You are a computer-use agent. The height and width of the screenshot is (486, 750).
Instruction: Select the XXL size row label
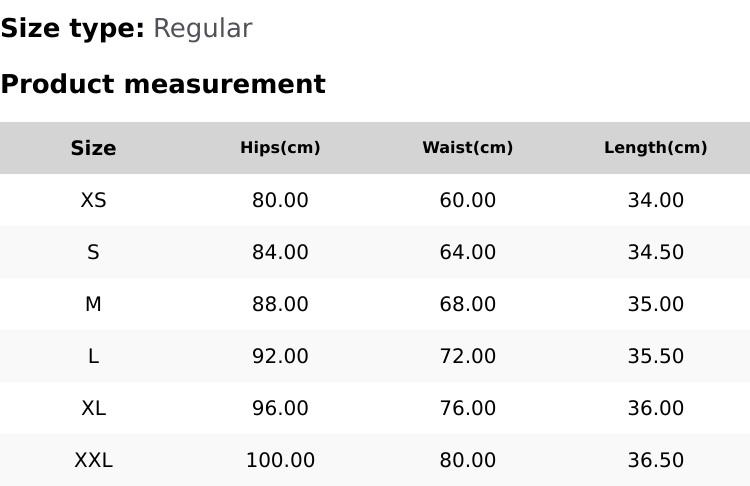pyautogui.click(x=93, y=460)
